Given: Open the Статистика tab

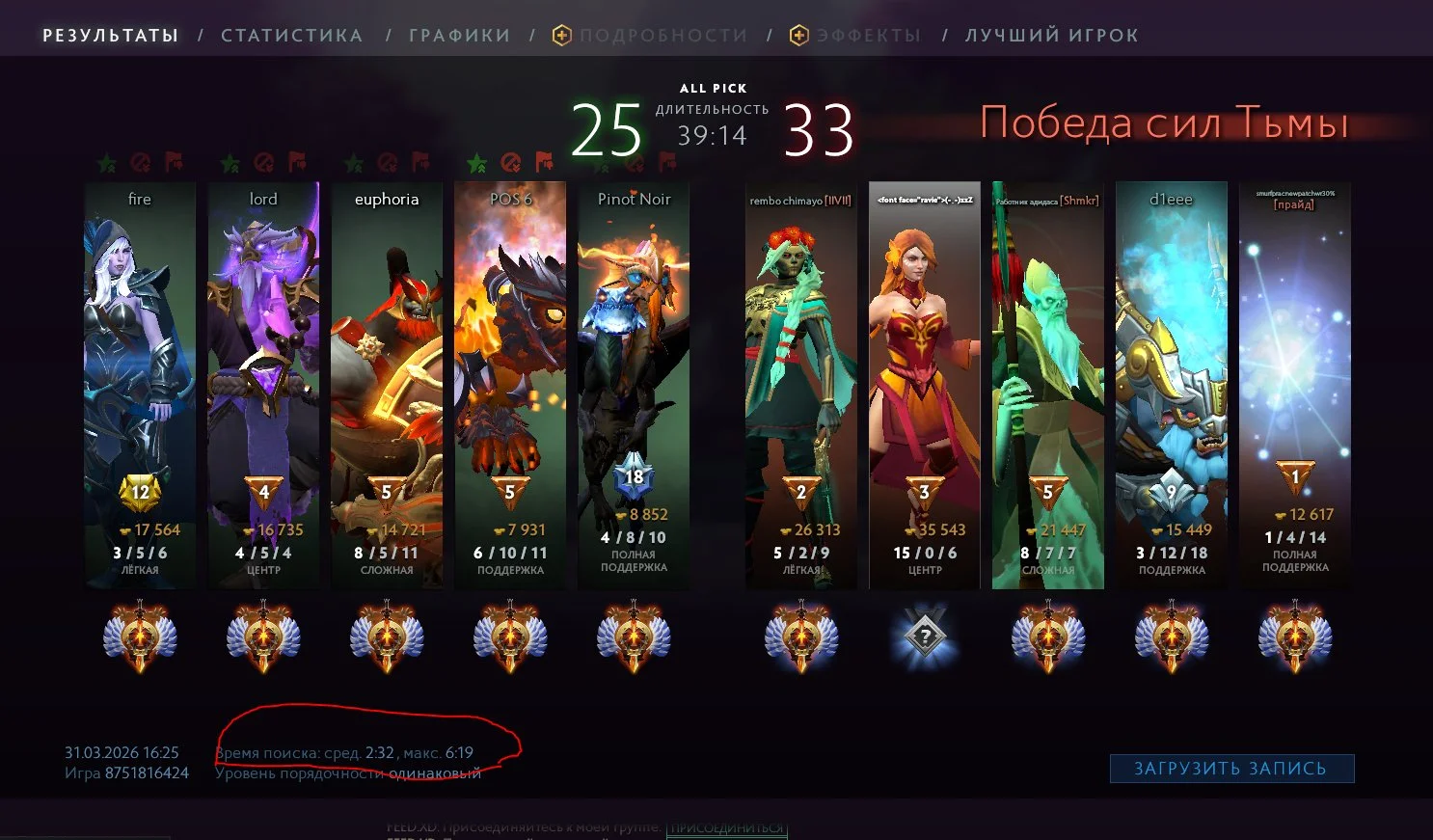Looking at the screenshot, I should click(292, 36).
